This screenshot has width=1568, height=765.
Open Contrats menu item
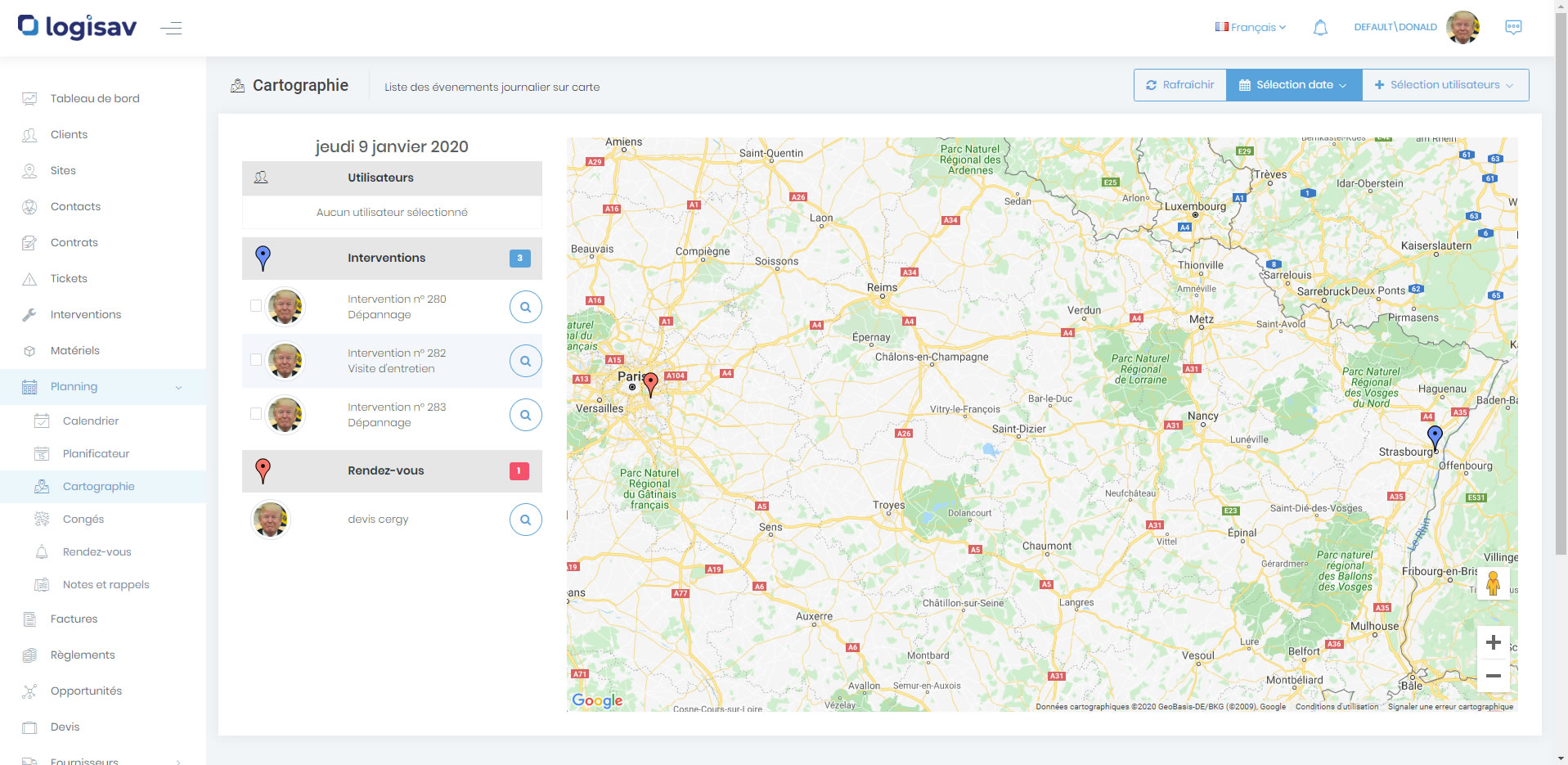coord(74,242)
